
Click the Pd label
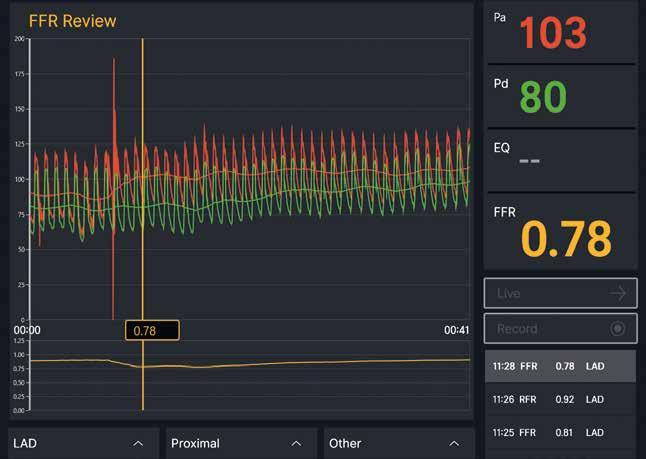(501, 84)
